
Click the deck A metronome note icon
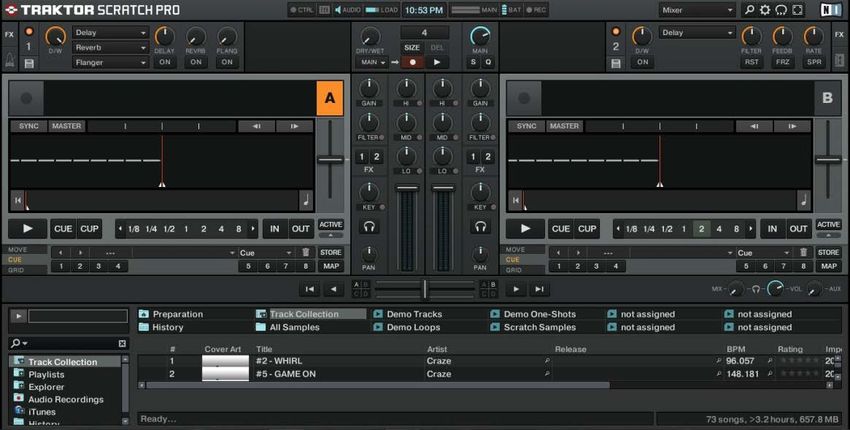click(x=306, y=201)
